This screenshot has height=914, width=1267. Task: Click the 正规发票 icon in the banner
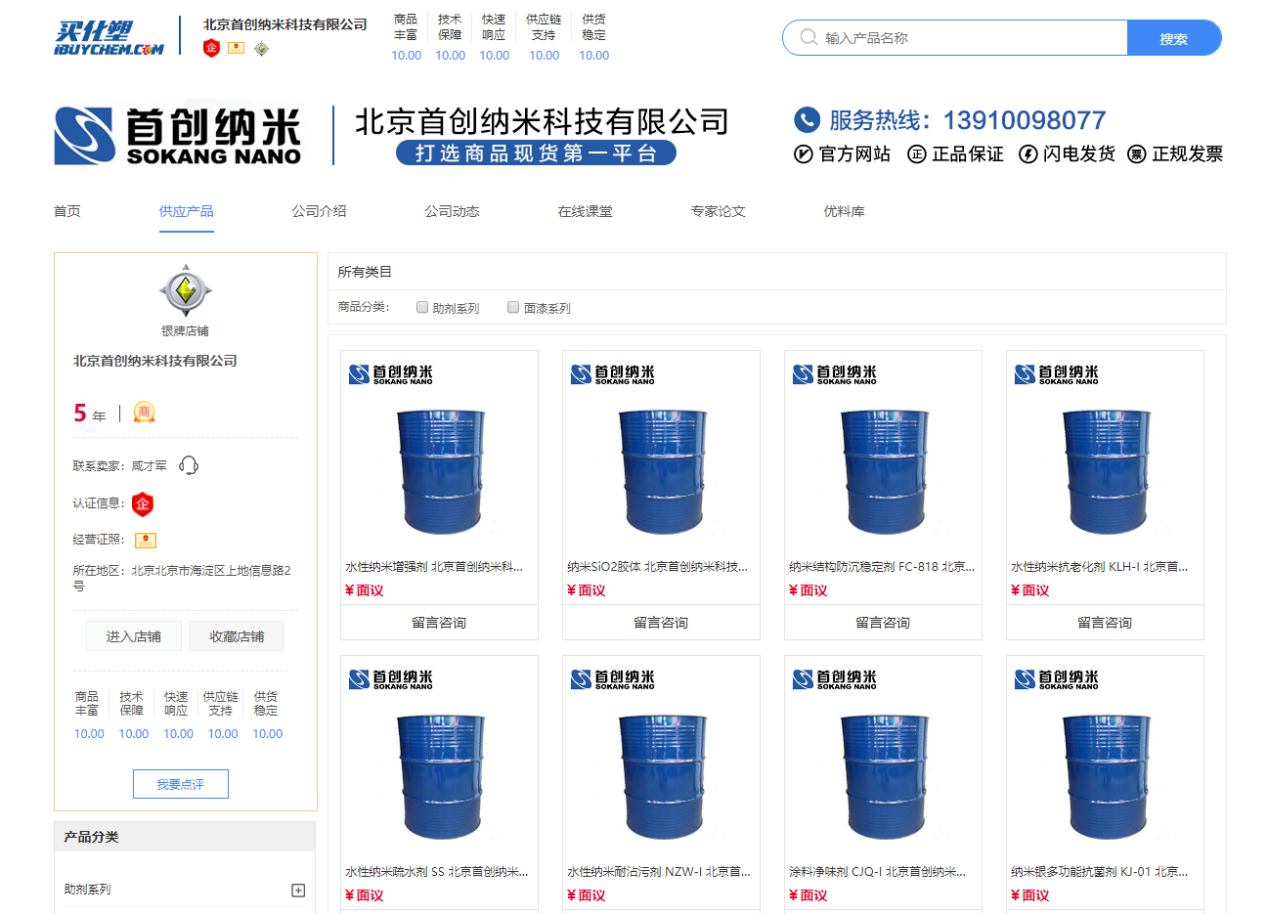[x=1136, y=154]
